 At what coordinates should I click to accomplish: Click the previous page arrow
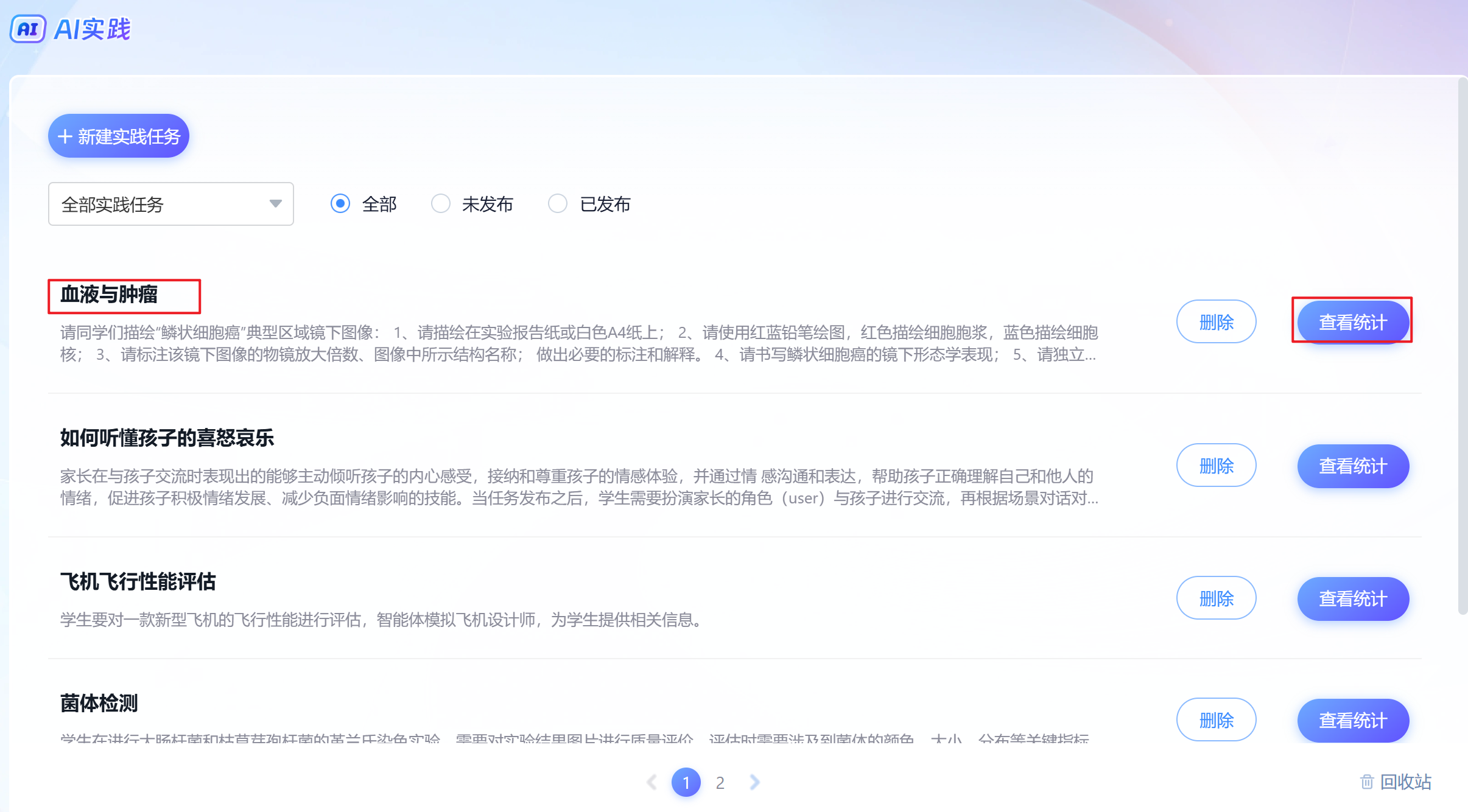point(651,782)
